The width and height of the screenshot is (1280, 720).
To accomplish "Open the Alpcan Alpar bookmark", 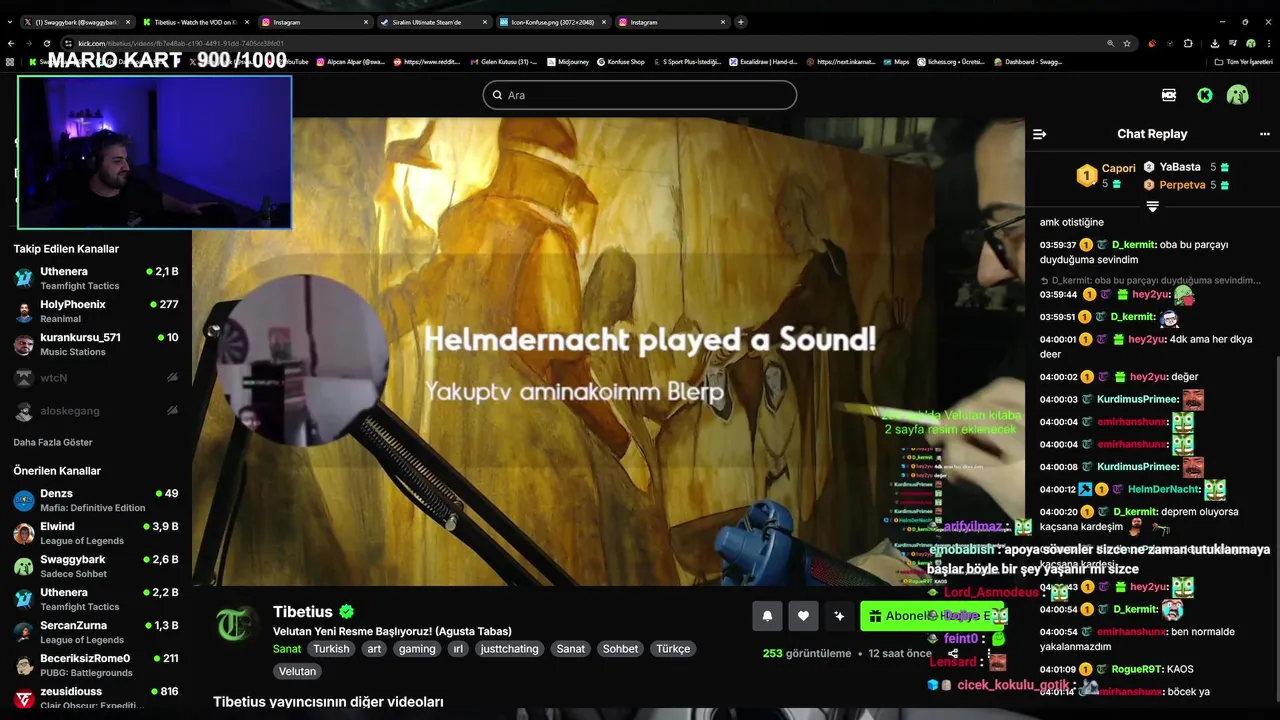I will [x=351, y=62].
